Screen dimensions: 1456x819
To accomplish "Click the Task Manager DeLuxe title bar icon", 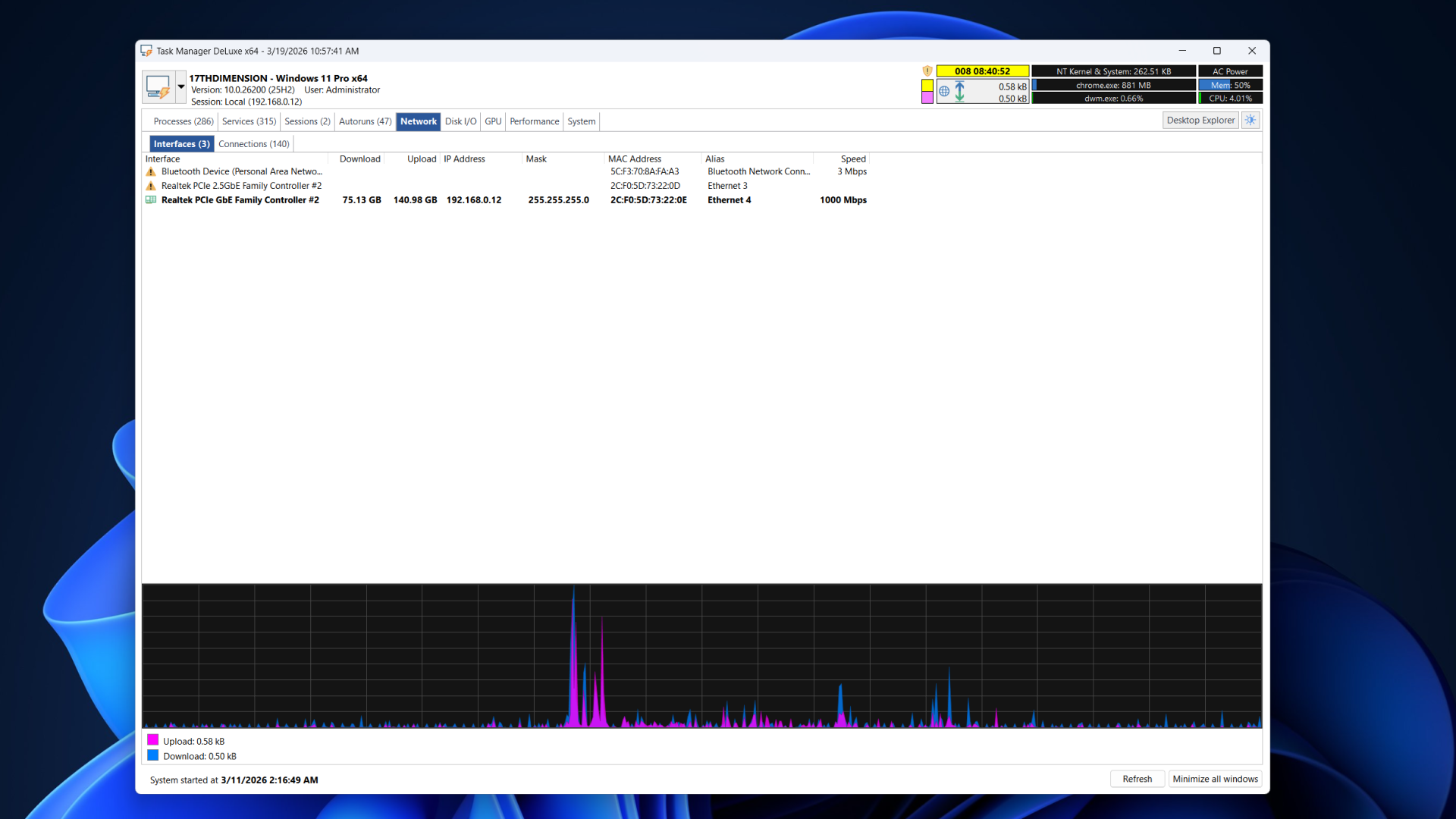I will (146, 51).
